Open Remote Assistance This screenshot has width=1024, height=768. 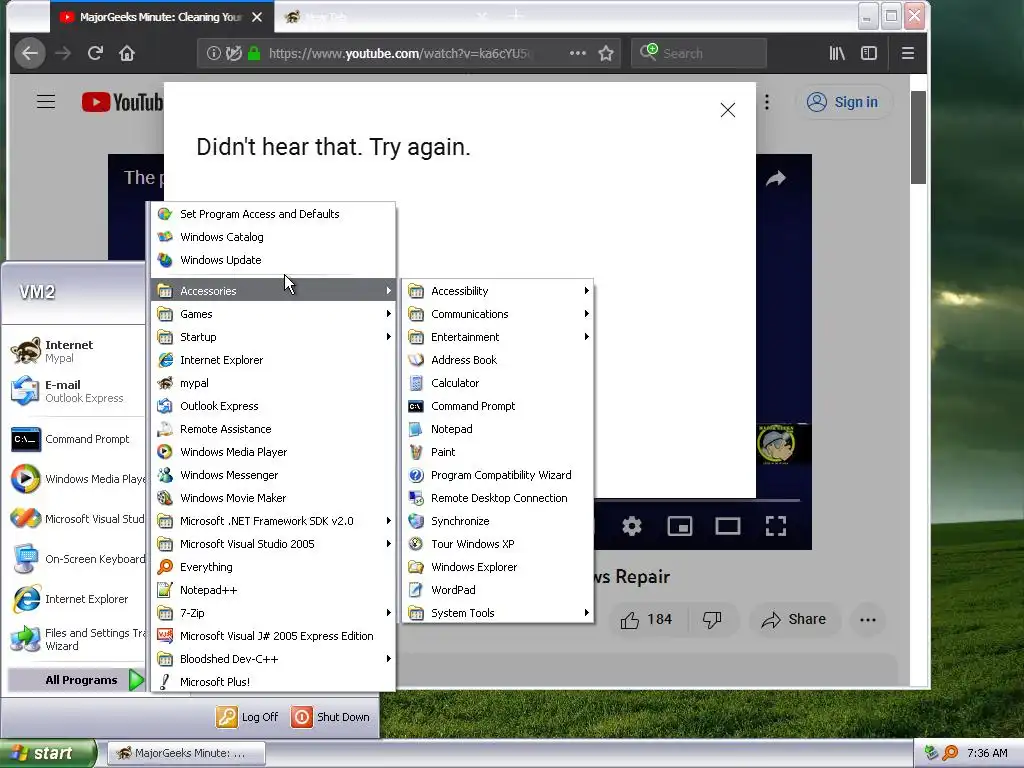(x=273, y=429)
